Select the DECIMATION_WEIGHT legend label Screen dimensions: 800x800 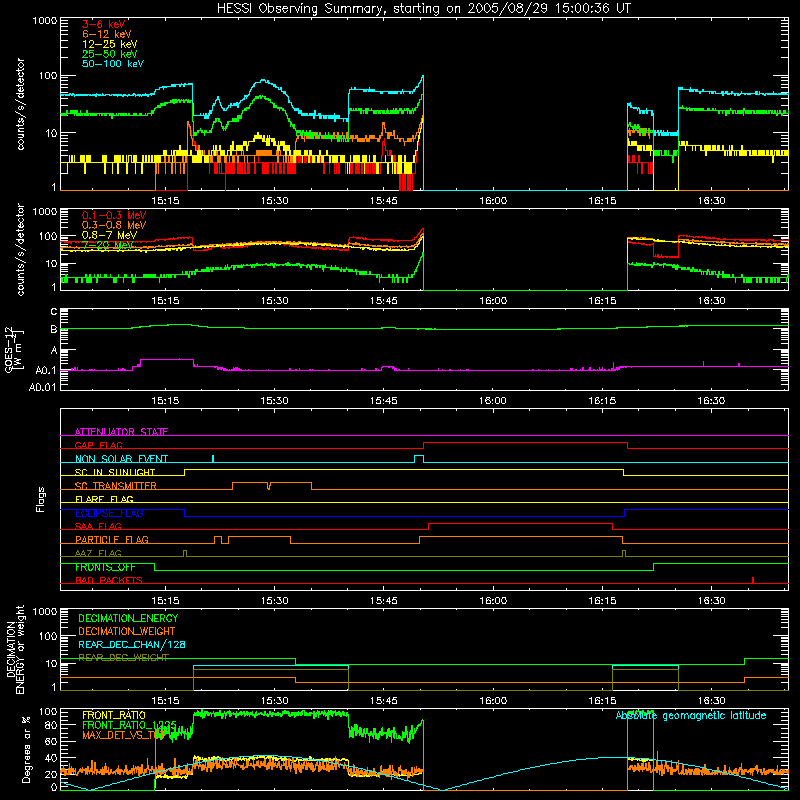(x=127, y=631)
